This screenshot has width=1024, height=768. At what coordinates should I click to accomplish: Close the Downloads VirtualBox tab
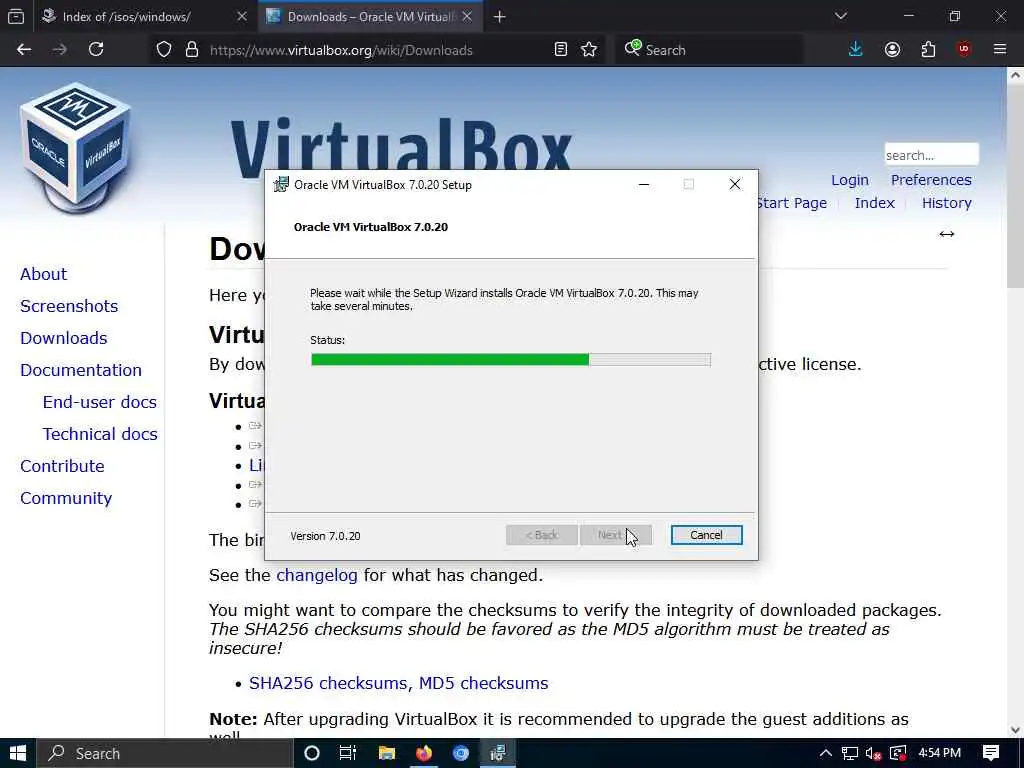point(467,16)
